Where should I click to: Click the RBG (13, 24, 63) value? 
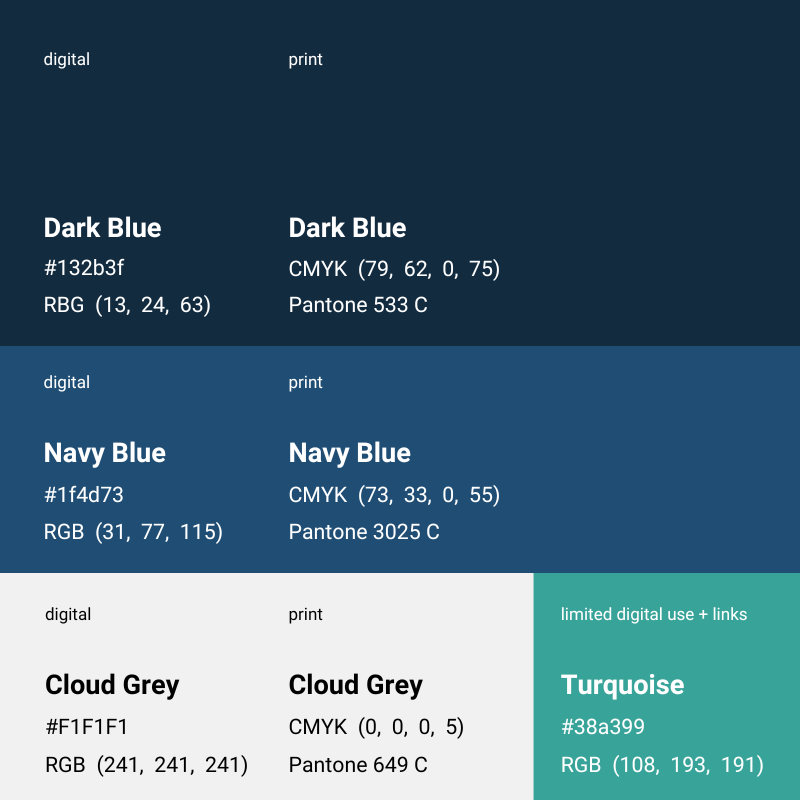(x=127, y=305)
